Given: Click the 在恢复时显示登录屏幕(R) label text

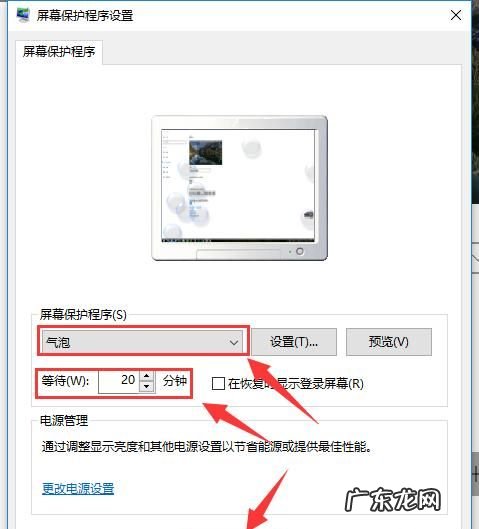Looking at the screenshot, I should 296,384.
